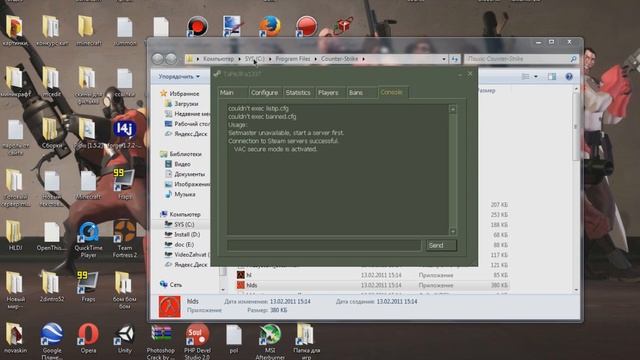Viewport: 640px width, 360px height.
Task: Select drive SYS (C:) in the navigation pane
Action: coord(179,224)
